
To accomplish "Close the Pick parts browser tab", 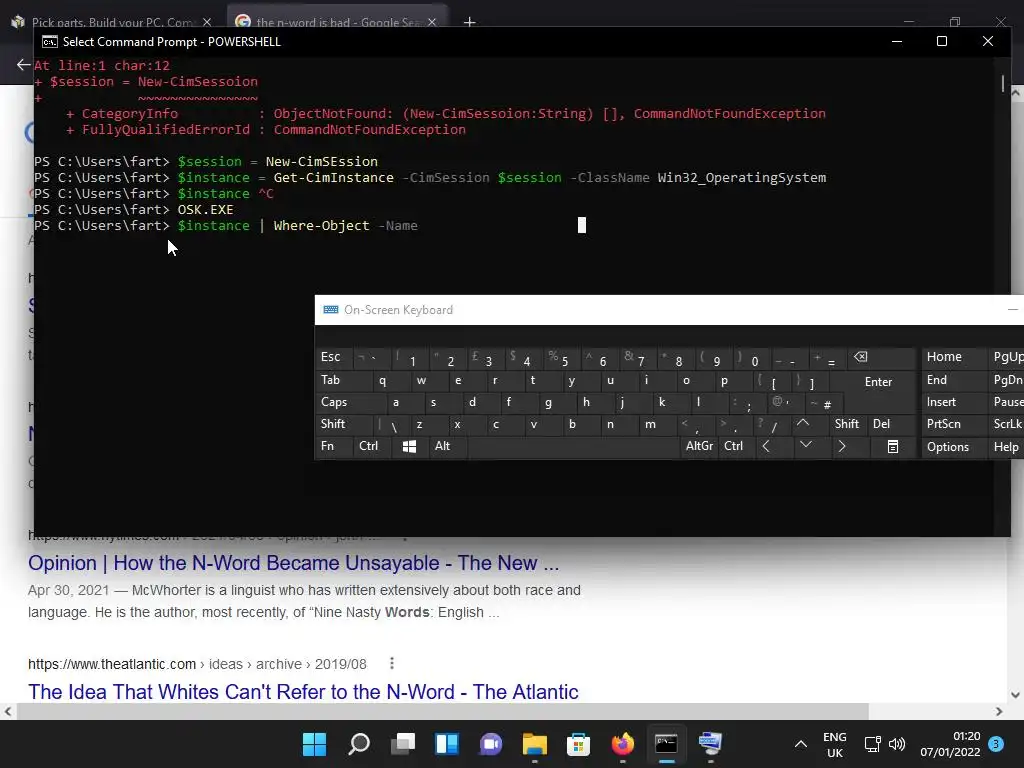I will (207, 22).
